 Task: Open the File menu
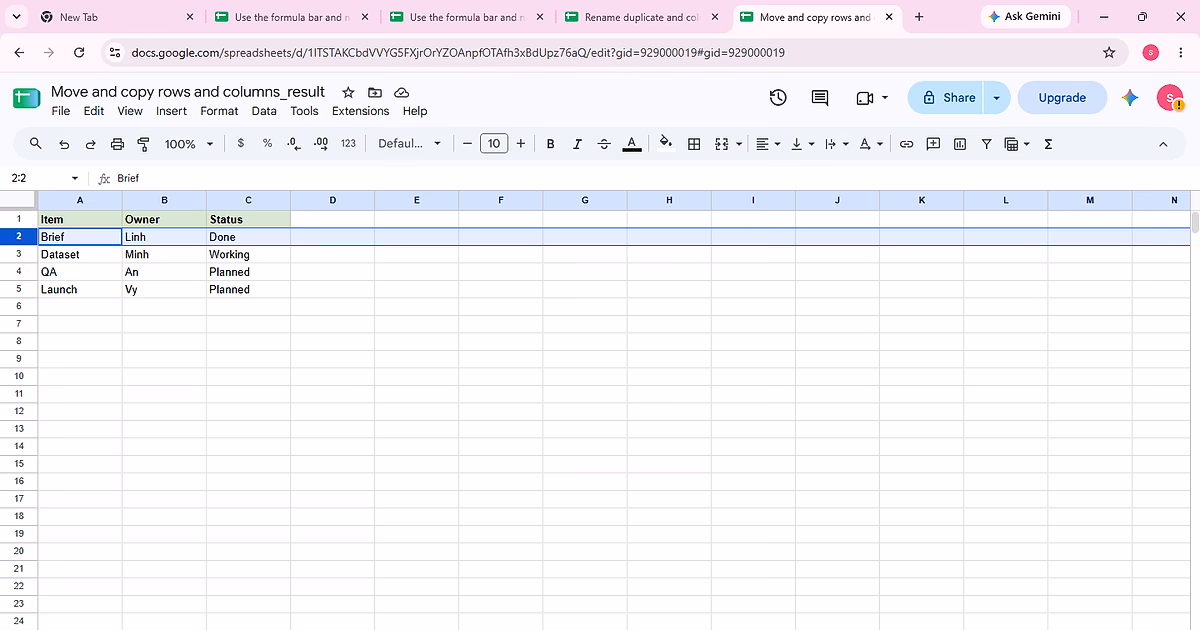click(x=61, y=111)
